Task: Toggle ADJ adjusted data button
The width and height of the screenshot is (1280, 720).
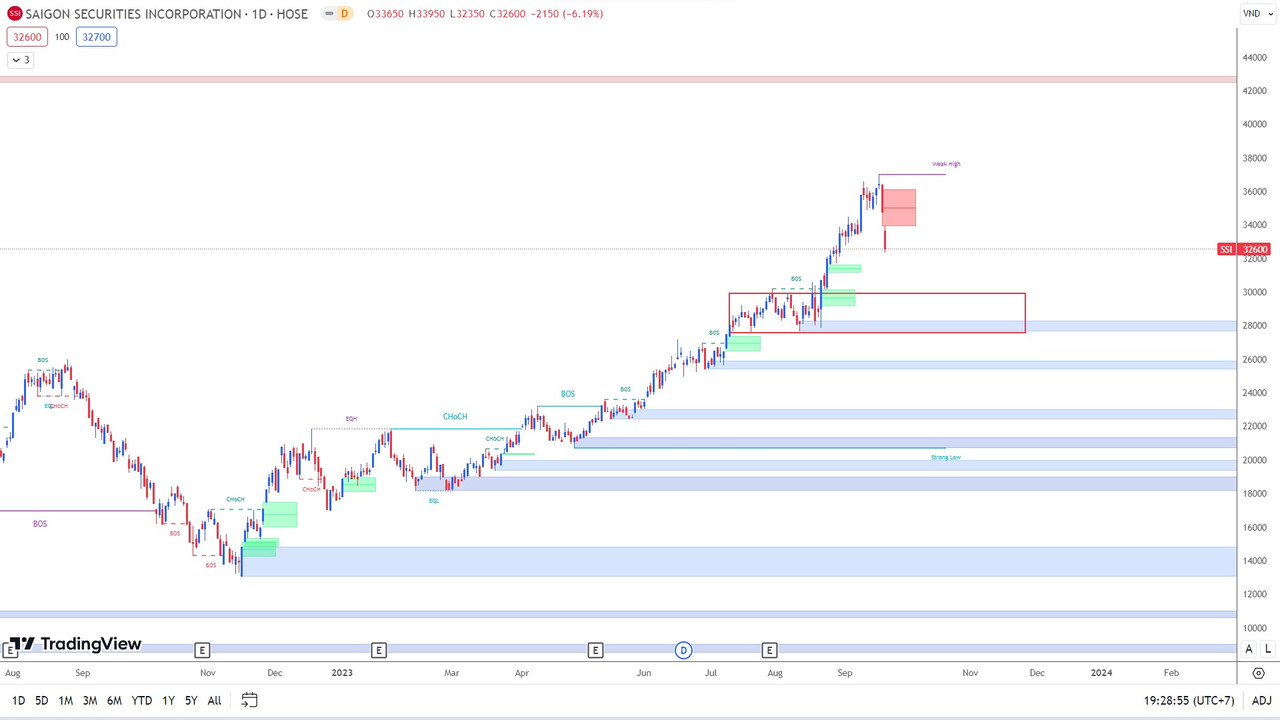Action: tap(1261, 701)
